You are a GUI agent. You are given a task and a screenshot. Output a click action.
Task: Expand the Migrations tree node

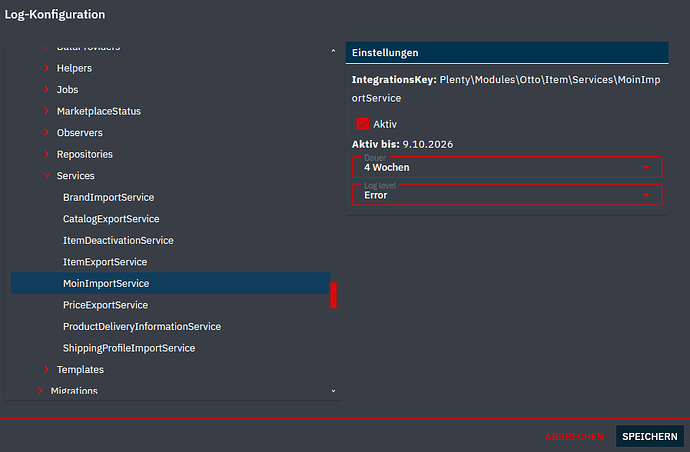click(x=40, y=390)
